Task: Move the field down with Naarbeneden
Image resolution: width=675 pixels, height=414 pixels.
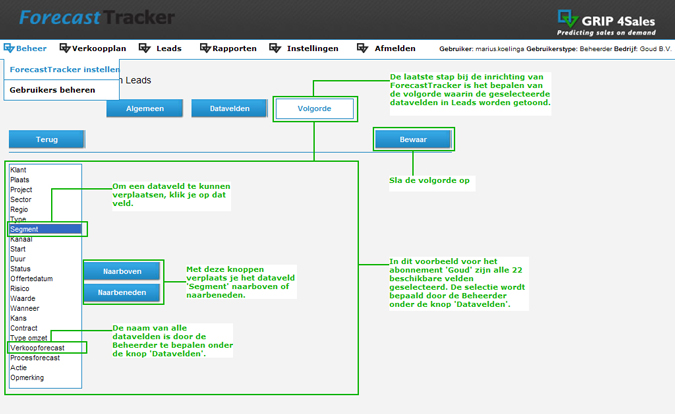Action: click(122, 293)
